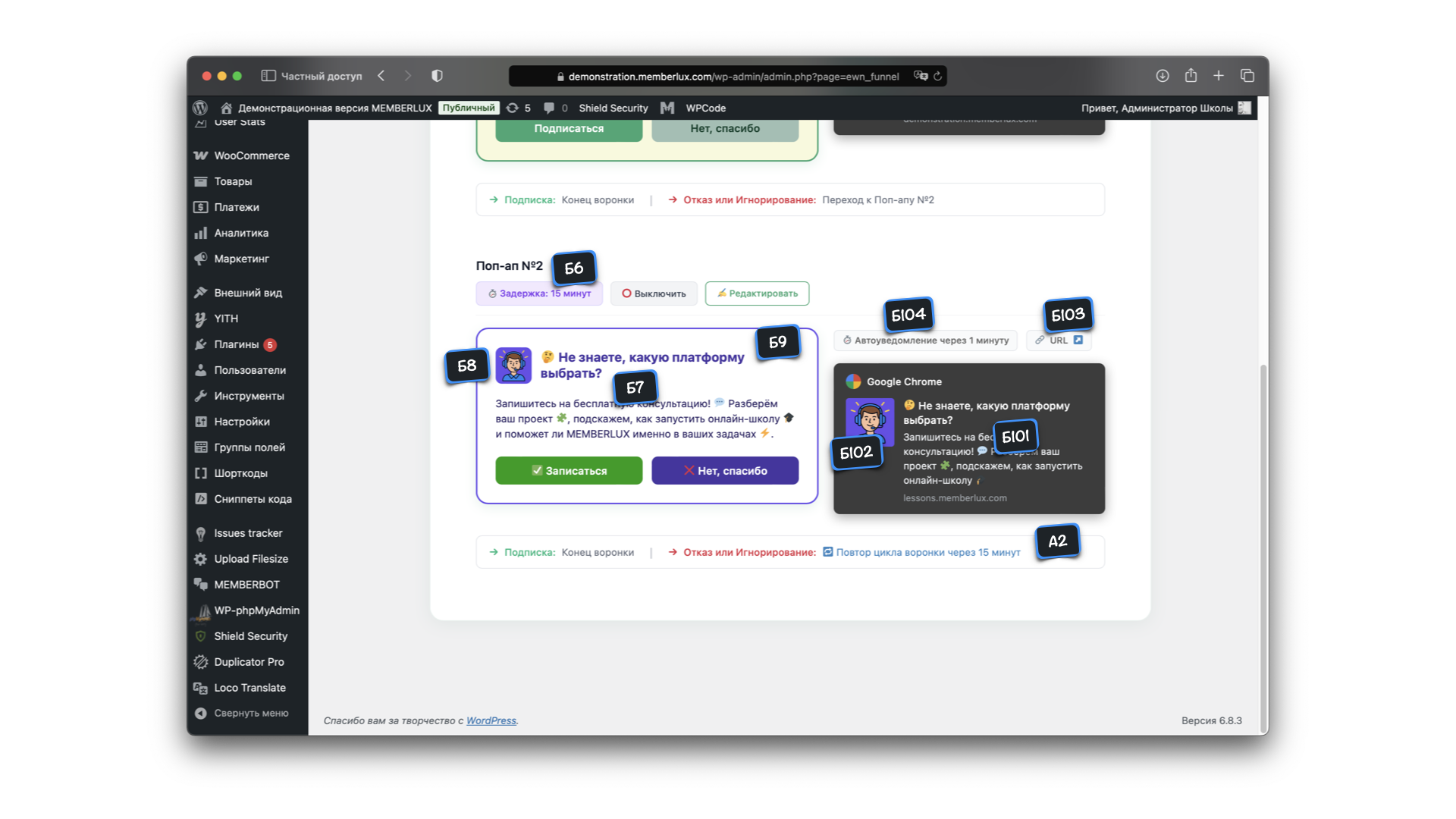The width and height of the screenshot is (1456, 819).
Task: Disable Pop-up №2 with Выключить toggle
Action: [x=654, y=293]
